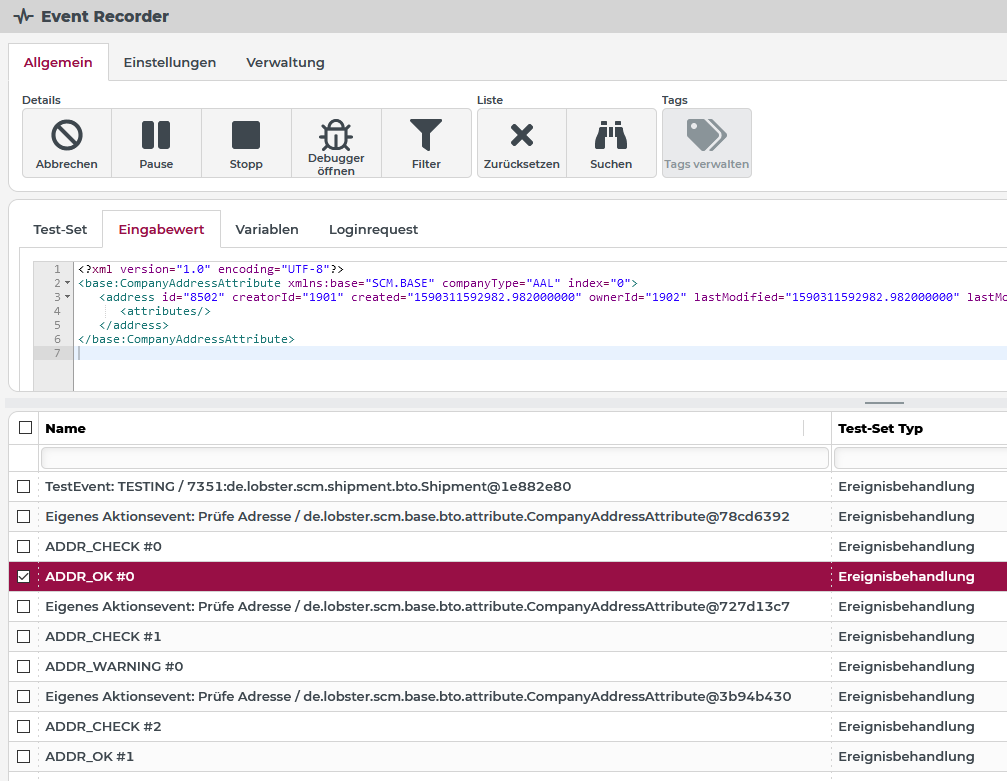This screenshot has height=781, width=1007.
Task: Click the Event Recorder title text
Action: tap(105, 16)
